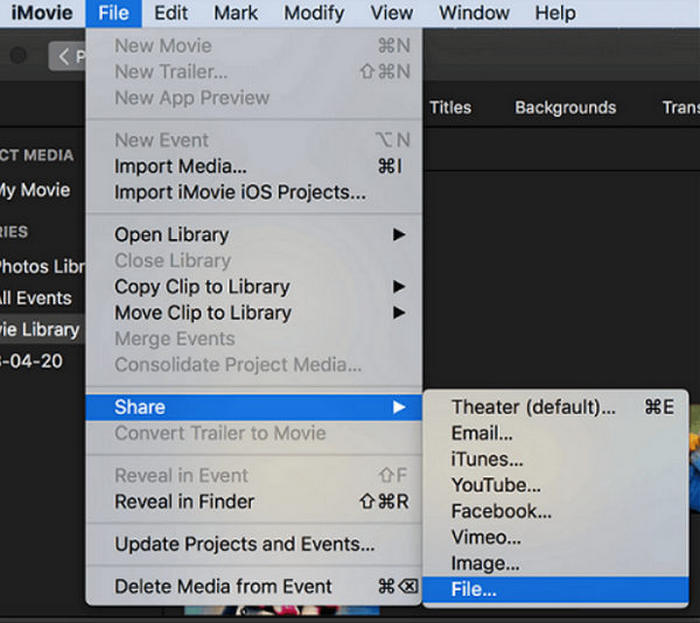Select Photos Library in sidebar
Image resolution: width=700 pixels, height=623 pixels.
42,266
